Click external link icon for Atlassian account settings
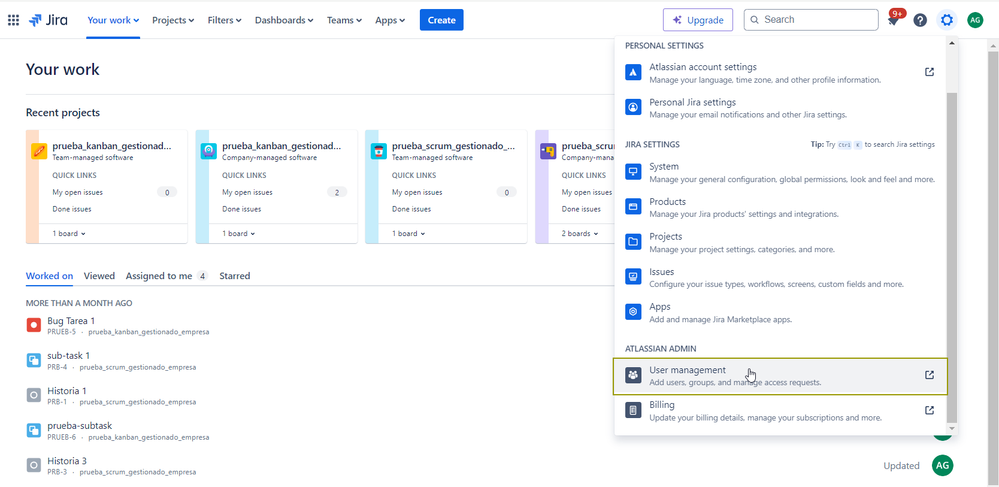Screen dimensions: 999x487 tap(930, 72)
